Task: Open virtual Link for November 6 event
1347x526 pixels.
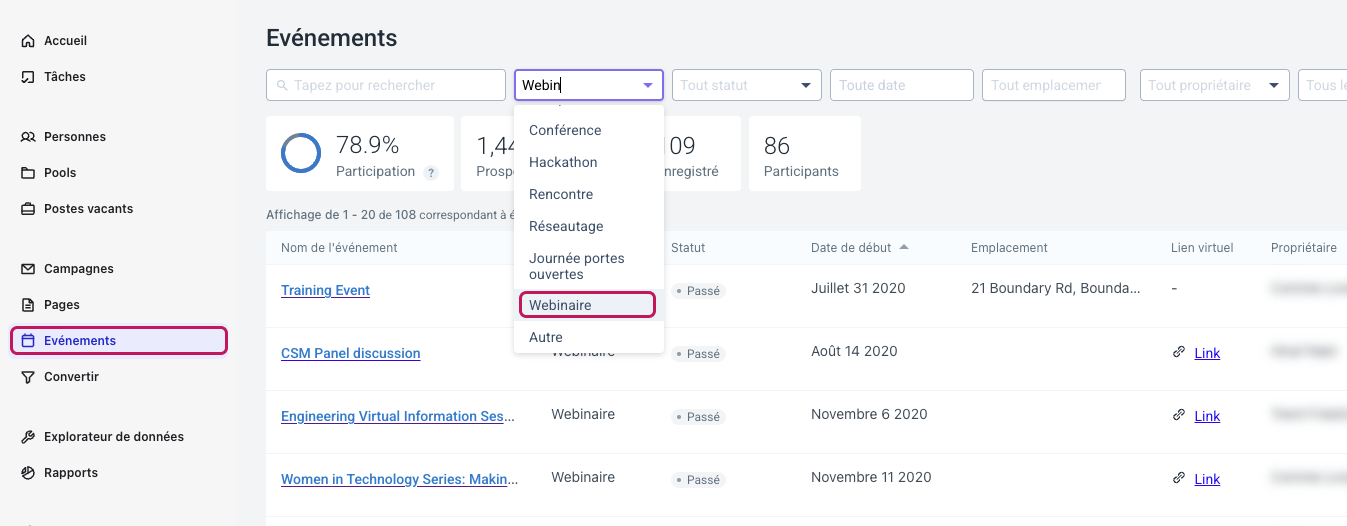Action: pos(1207,416)
